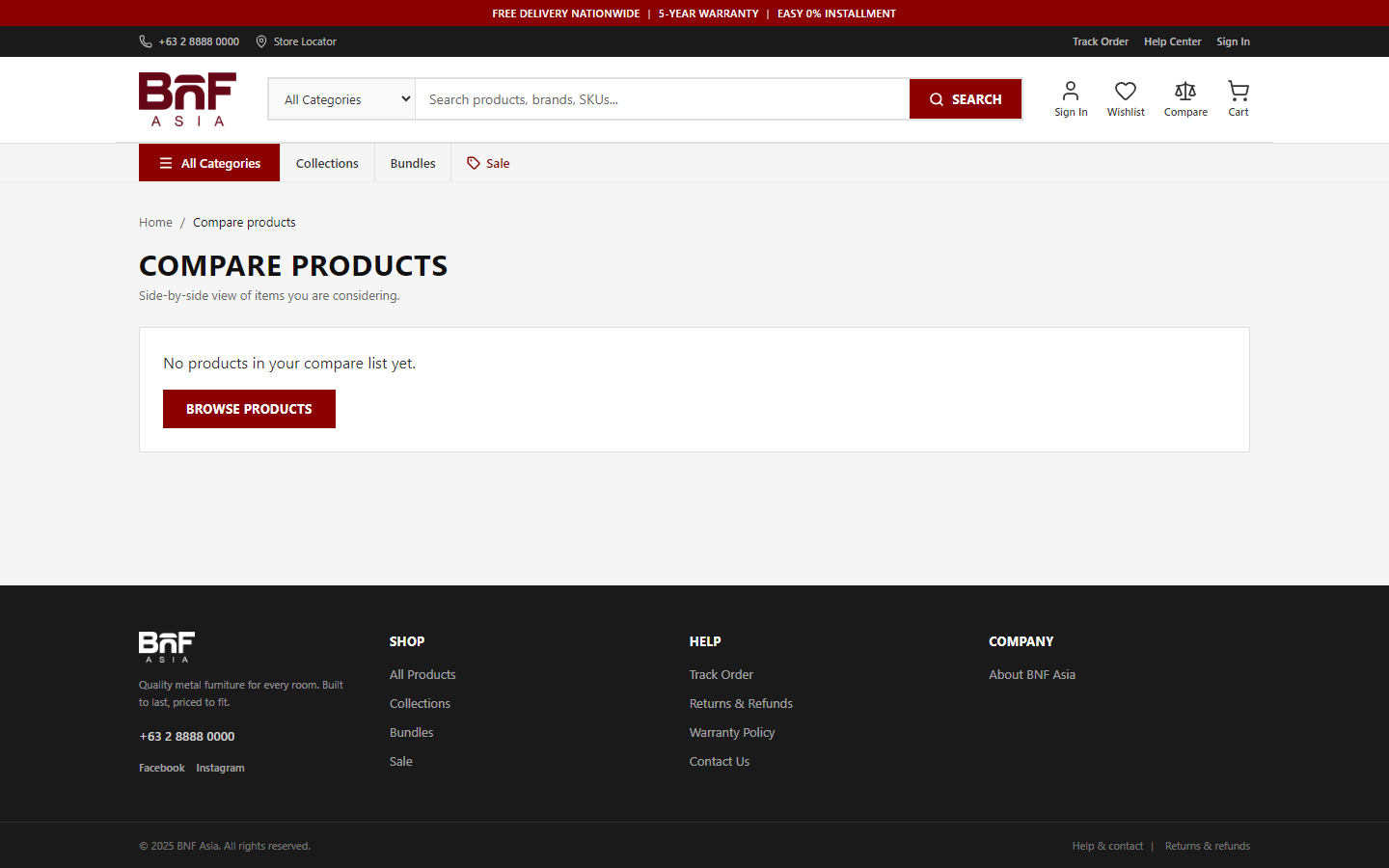The image size is (1389, 868).
Task: Visit the Facebook footer link
Action: click(162, 768)
